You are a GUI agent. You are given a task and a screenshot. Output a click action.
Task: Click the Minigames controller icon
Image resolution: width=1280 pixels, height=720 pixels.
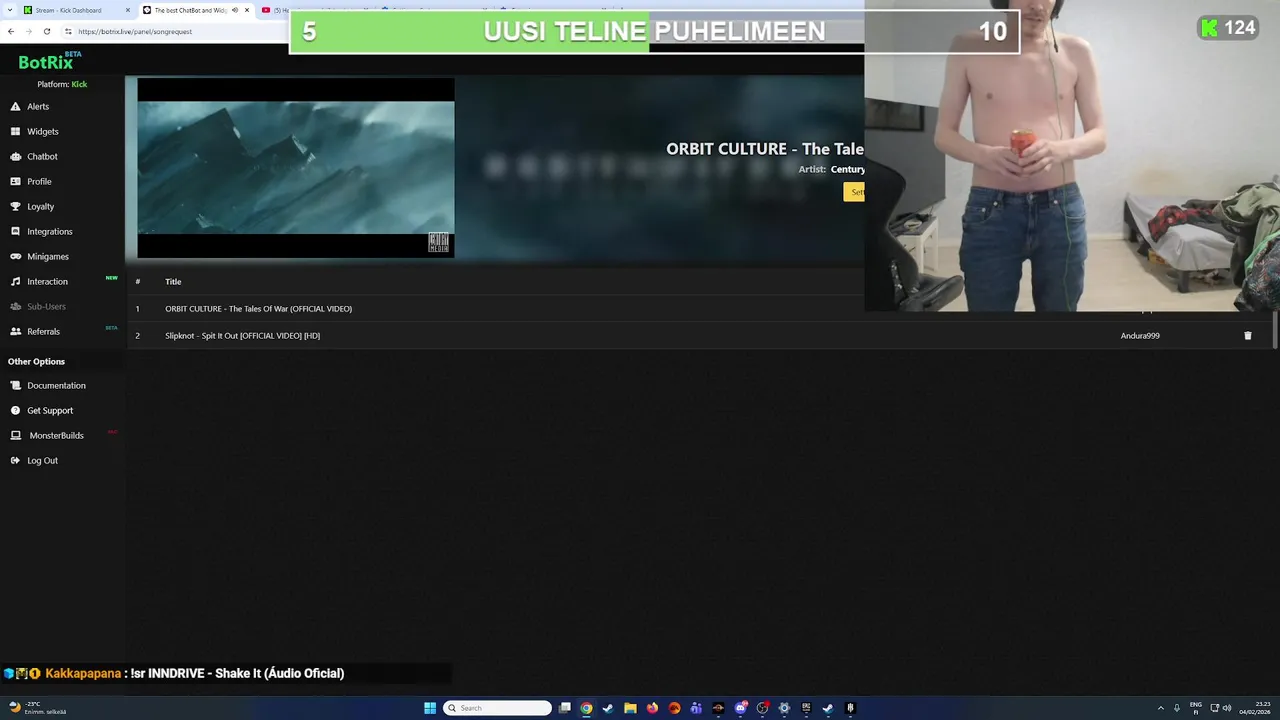pos(16,256)
